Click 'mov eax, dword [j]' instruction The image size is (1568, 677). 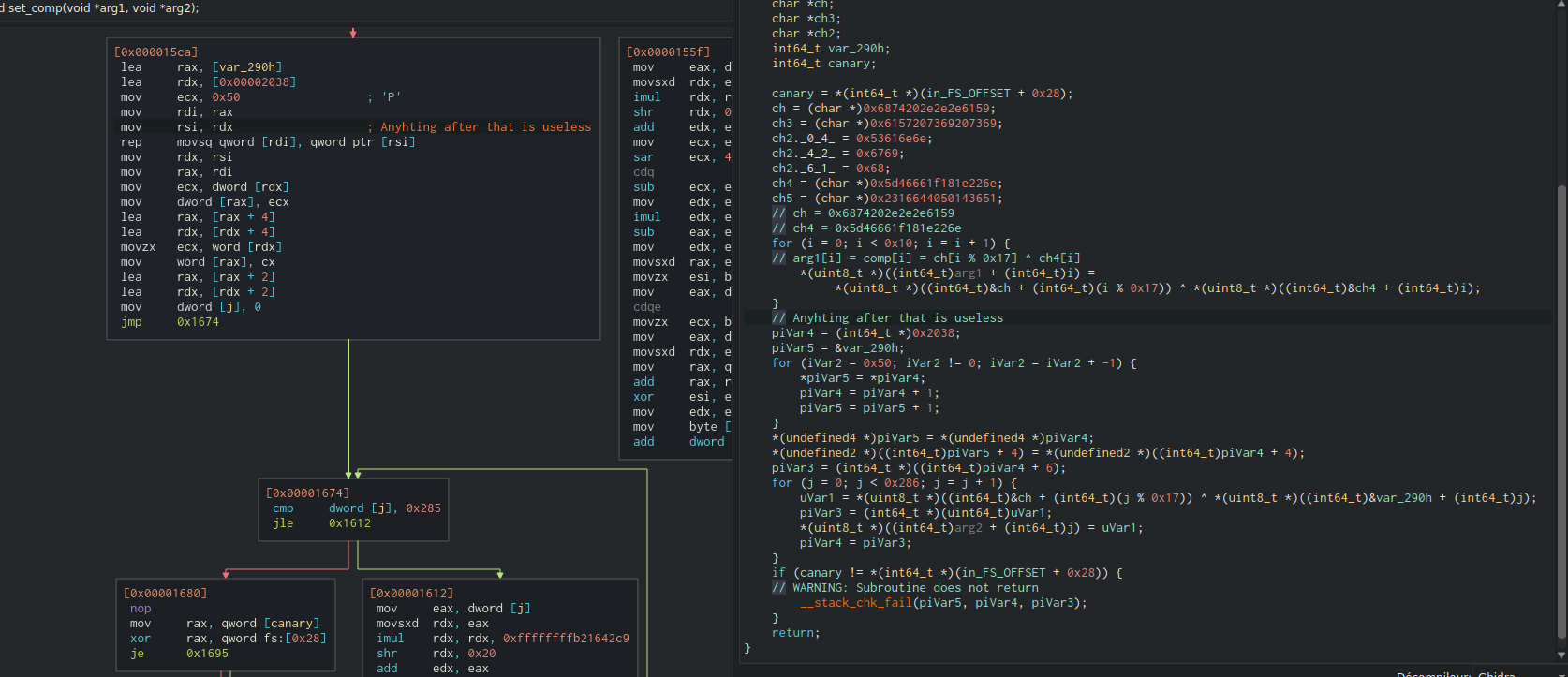click(453, 609)
